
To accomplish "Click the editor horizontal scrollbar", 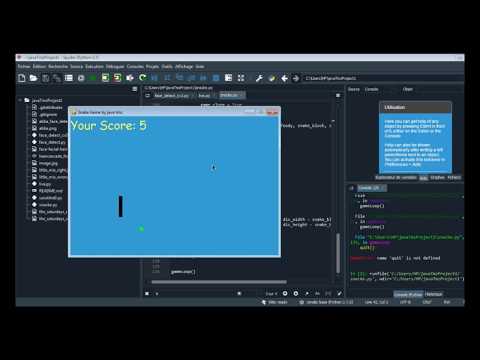I will pyautogui.click(x=219, y=282).
